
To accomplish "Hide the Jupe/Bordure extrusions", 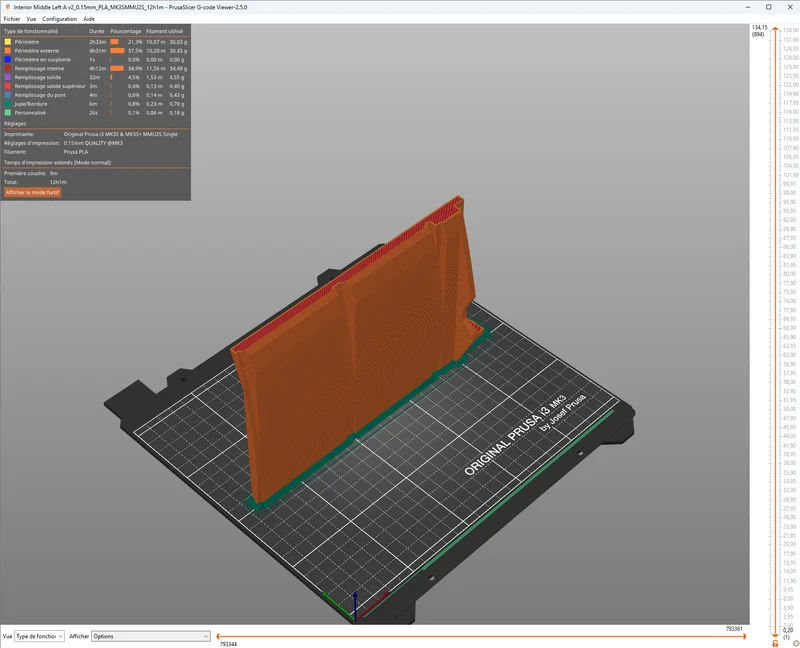I will pyautogui.click(x=95, y=104).
